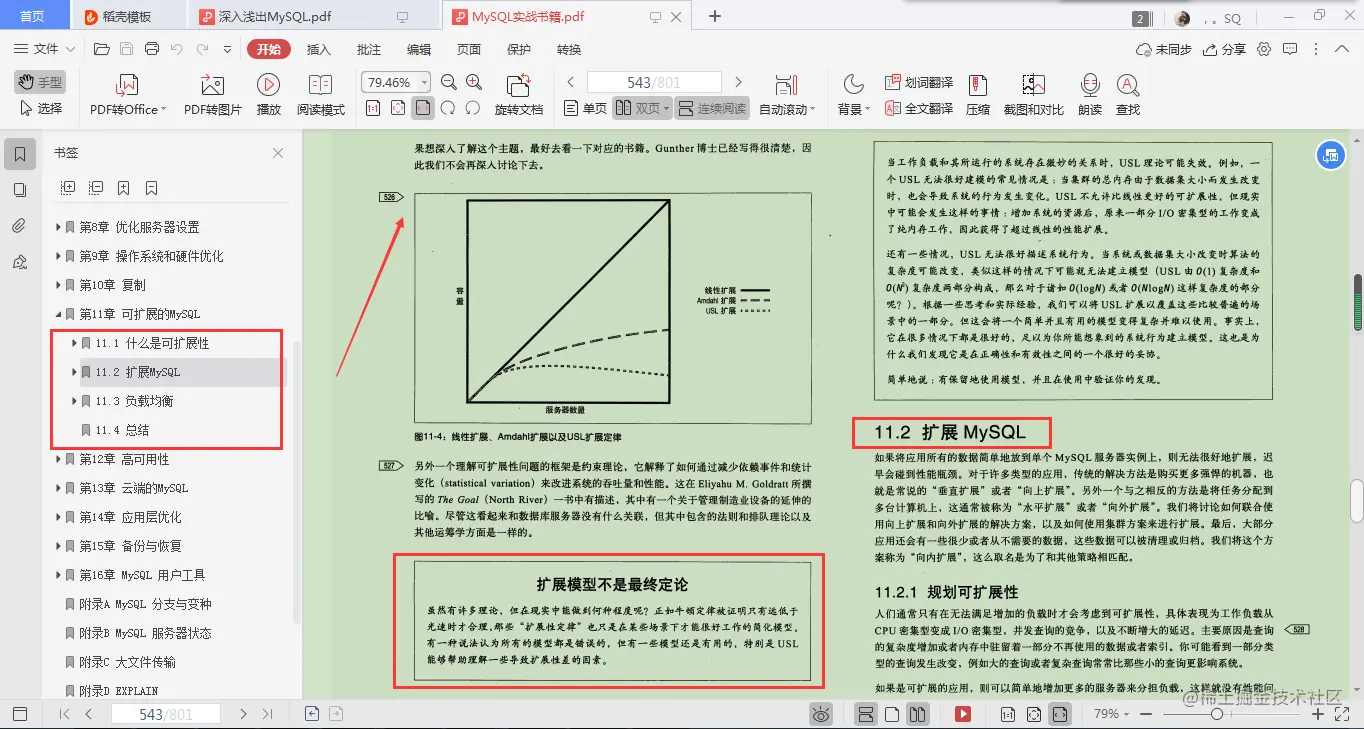Open the 文件 menu dropdown
Screen dimensions: 1364x729
(x=45, y=49)
